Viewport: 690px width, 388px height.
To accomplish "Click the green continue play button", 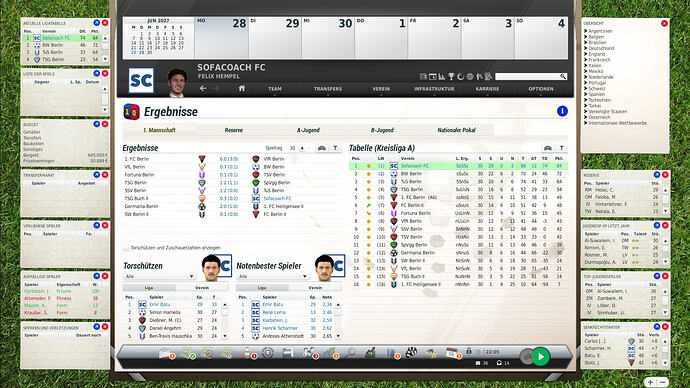I will (540, 356).
